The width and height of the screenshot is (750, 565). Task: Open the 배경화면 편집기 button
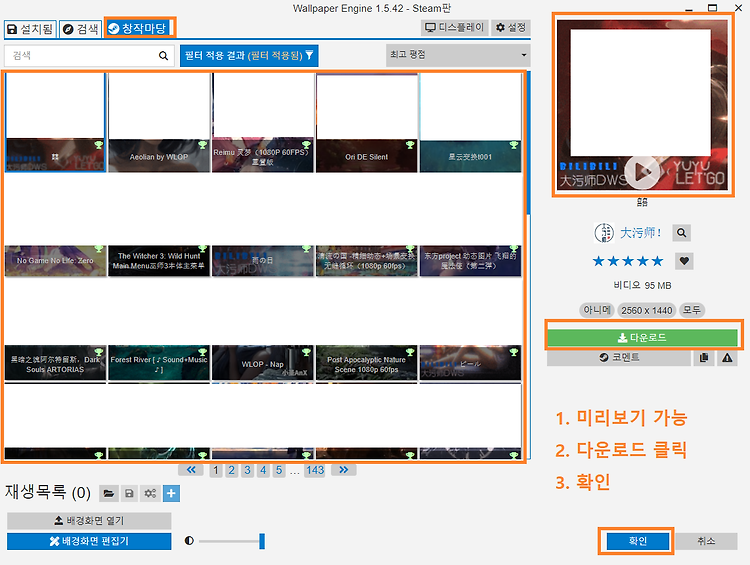[x=89, y=541]
